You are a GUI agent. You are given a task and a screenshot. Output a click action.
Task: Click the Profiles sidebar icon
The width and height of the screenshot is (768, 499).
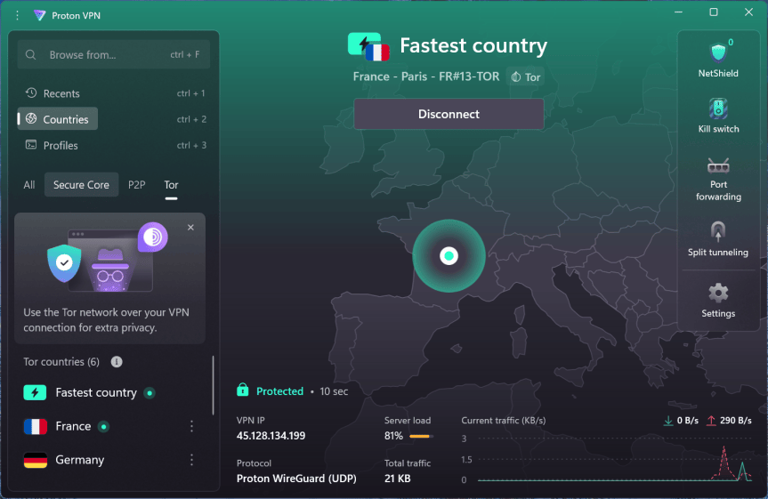31,145
